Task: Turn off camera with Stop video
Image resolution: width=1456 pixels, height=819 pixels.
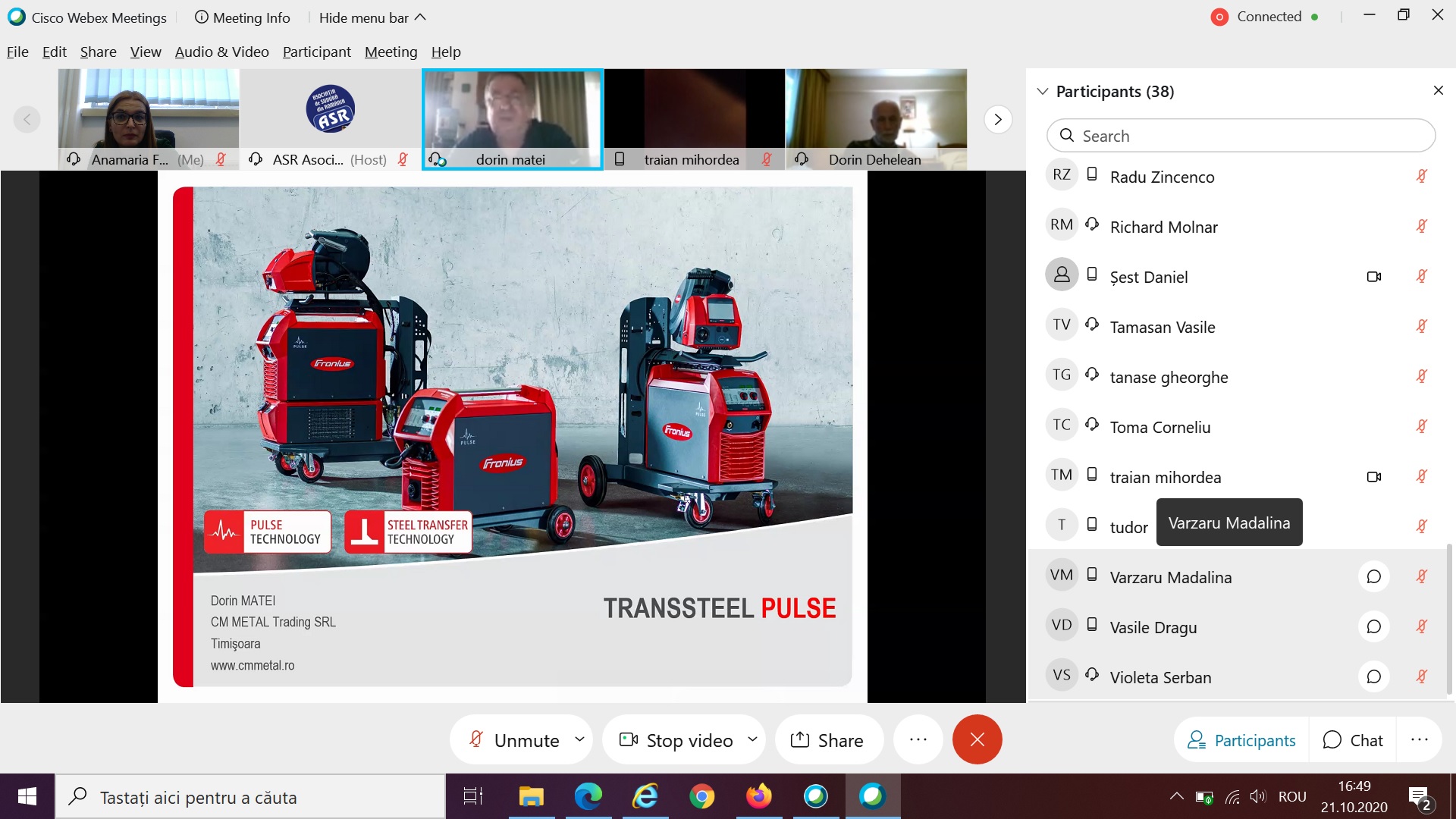Action: click(x=677, y=739)
